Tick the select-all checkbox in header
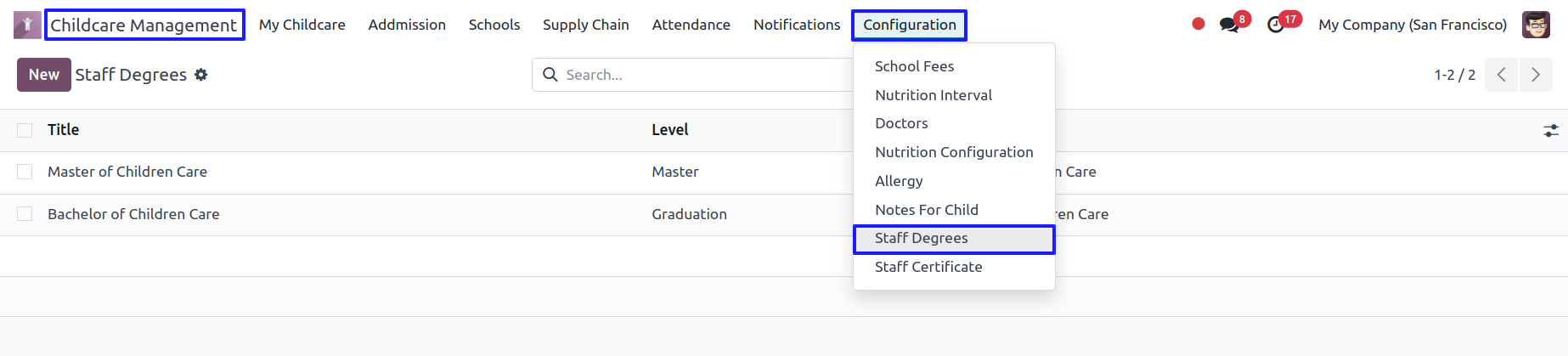This screenshot has height=356, width=1568. point(25,130)
